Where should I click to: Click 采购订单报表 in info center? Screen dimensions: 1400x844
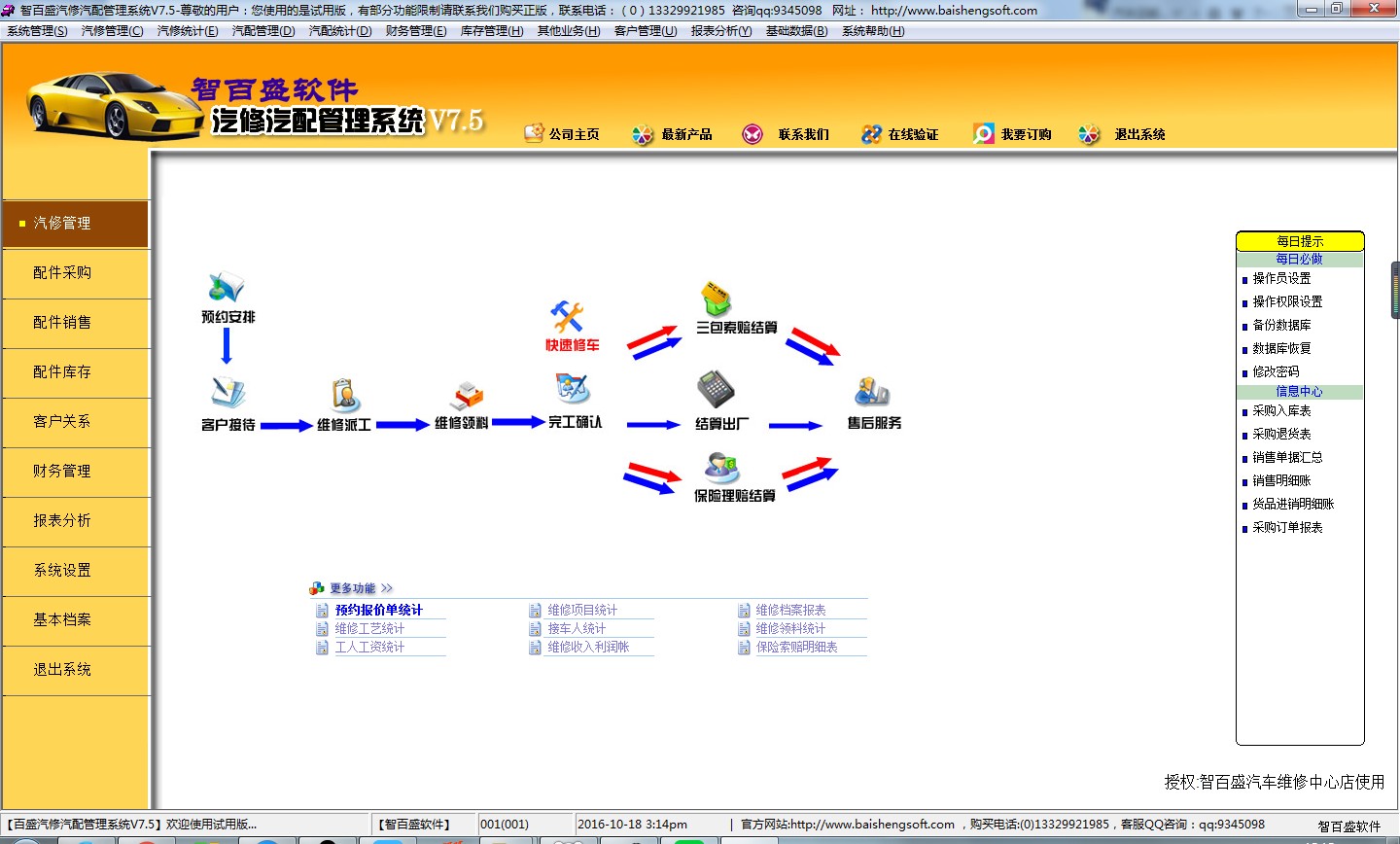point(1287,528)
